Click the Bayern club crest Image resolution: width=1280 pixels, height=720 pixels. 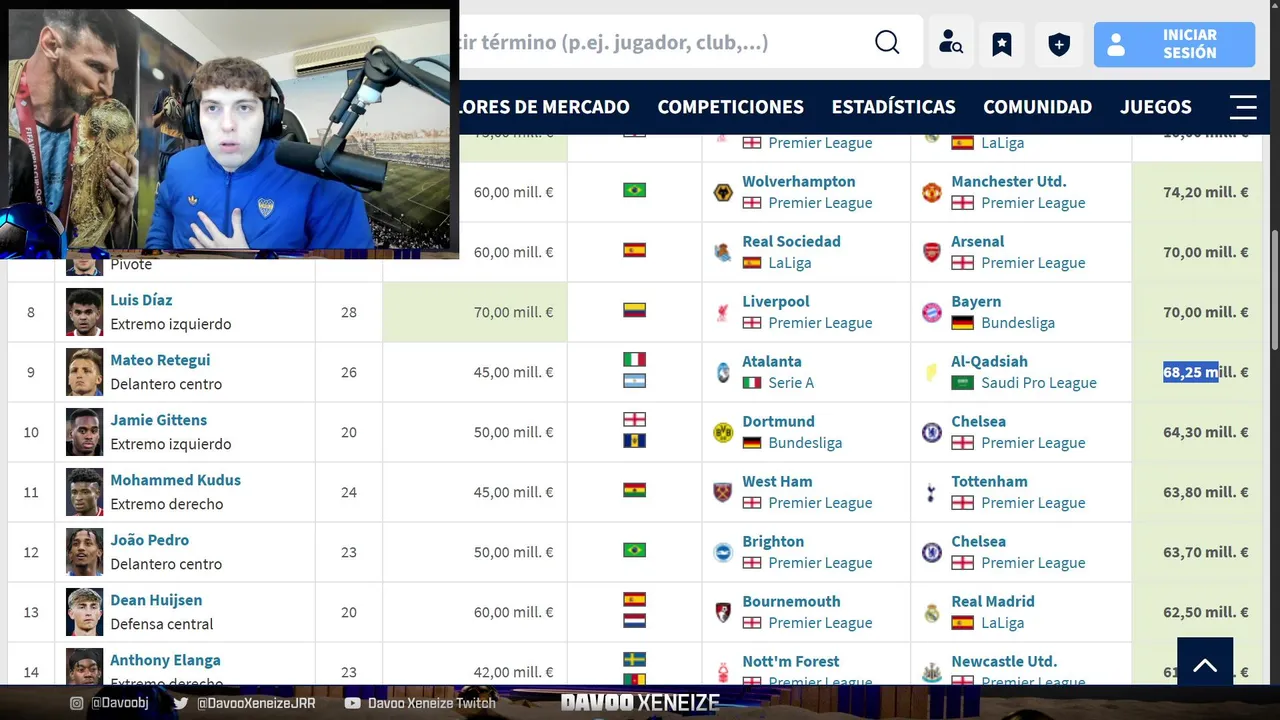click(932, 312)
